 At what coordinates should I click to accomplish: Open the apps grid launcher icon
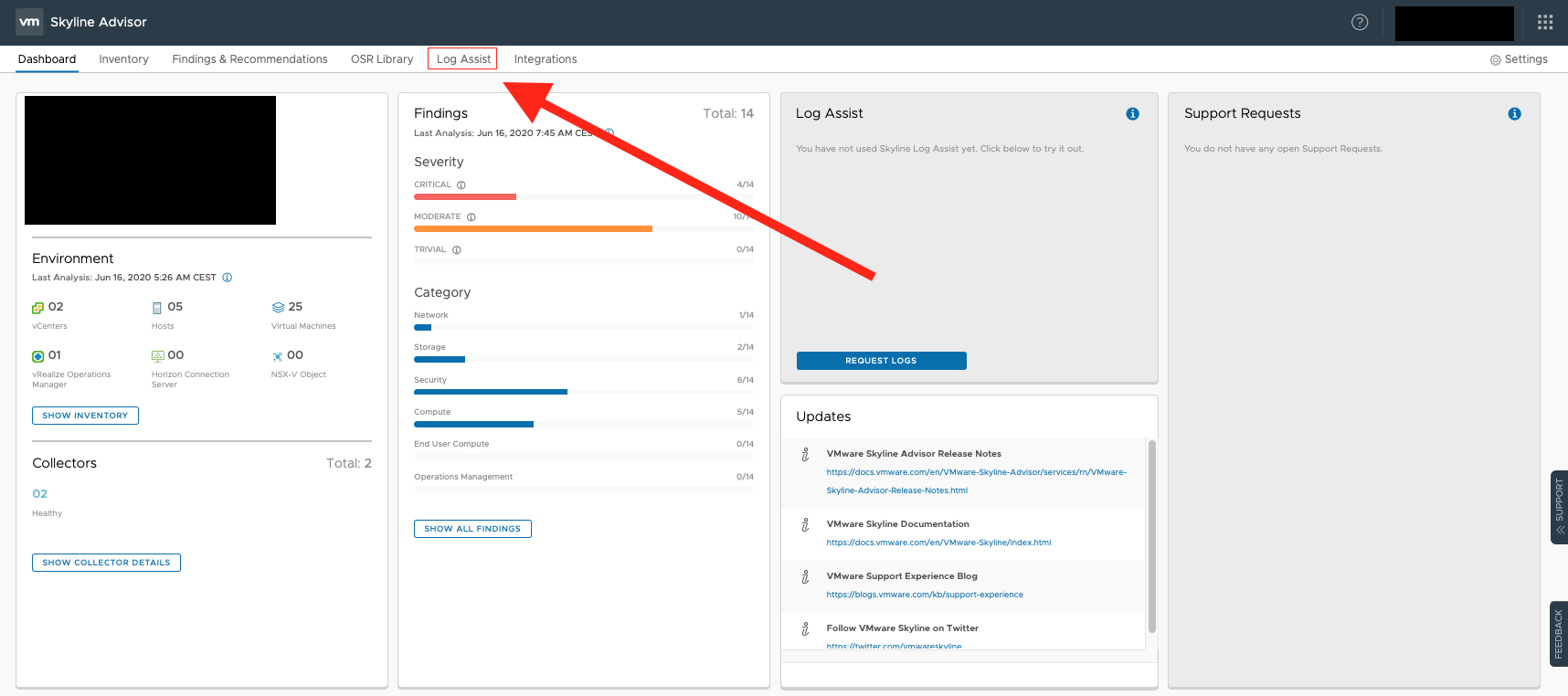(x=1545, y=22)
